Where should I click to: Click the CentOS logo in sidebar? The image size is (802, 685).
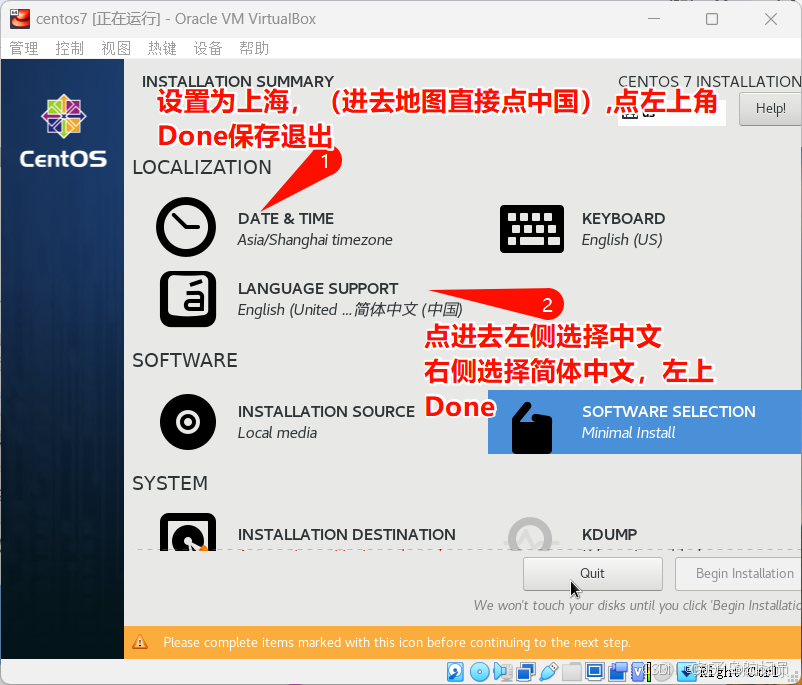point(63,131)
